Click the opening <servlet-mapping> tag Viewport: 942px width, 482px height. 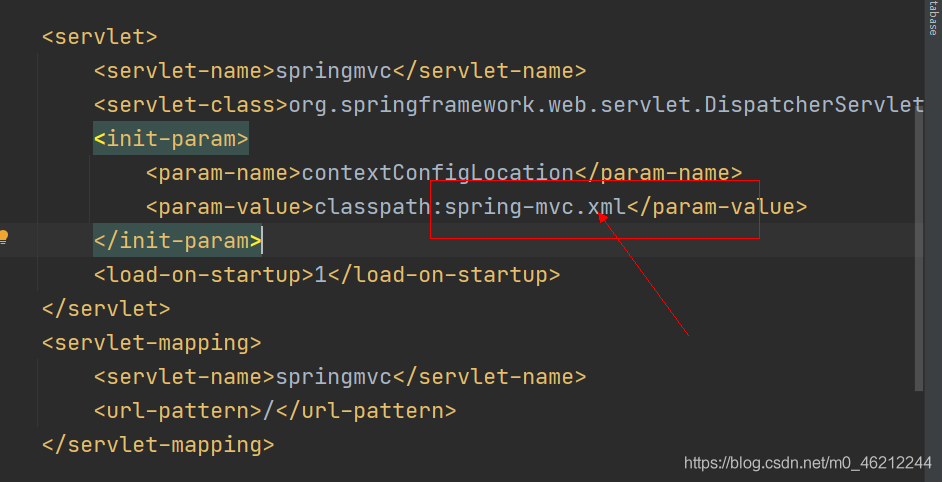pos(151,343)
